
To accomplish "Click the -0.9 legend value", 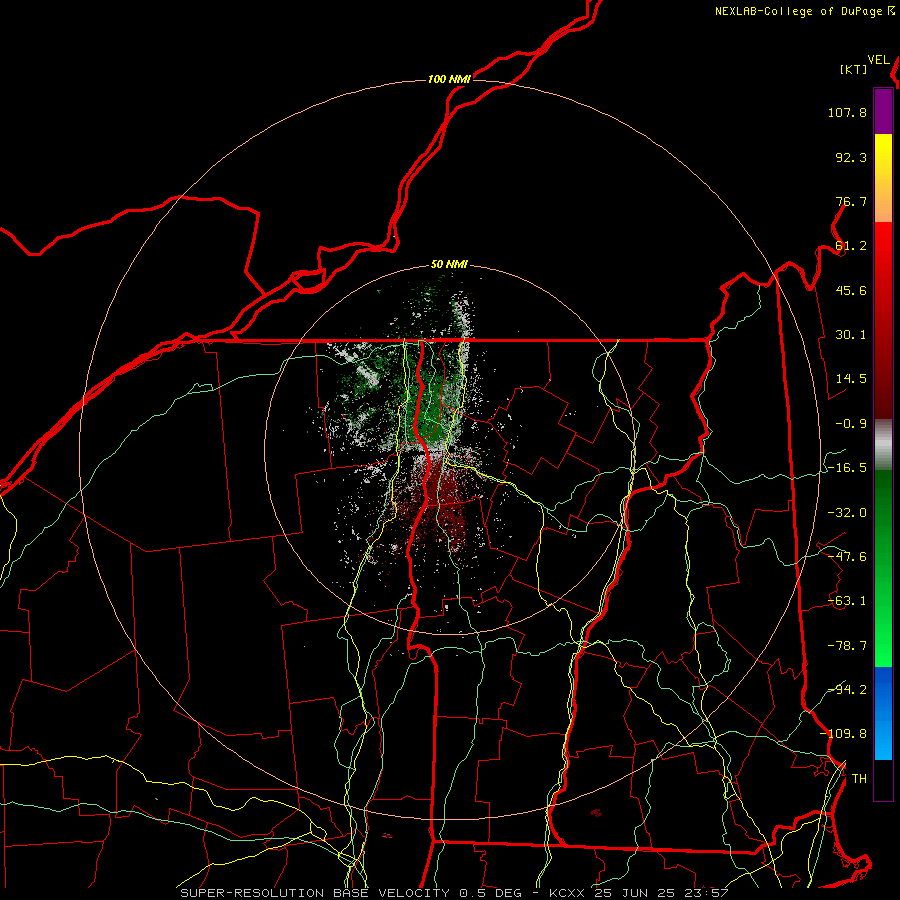I will point(851,424).
